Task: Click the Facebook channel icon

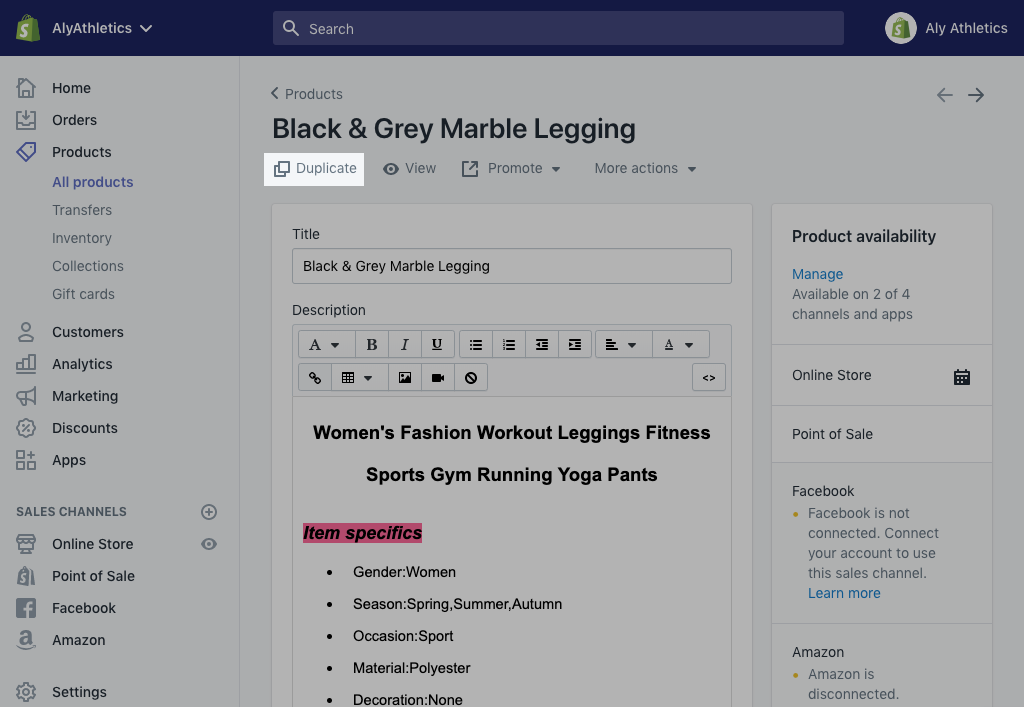Action: point(26,608)
